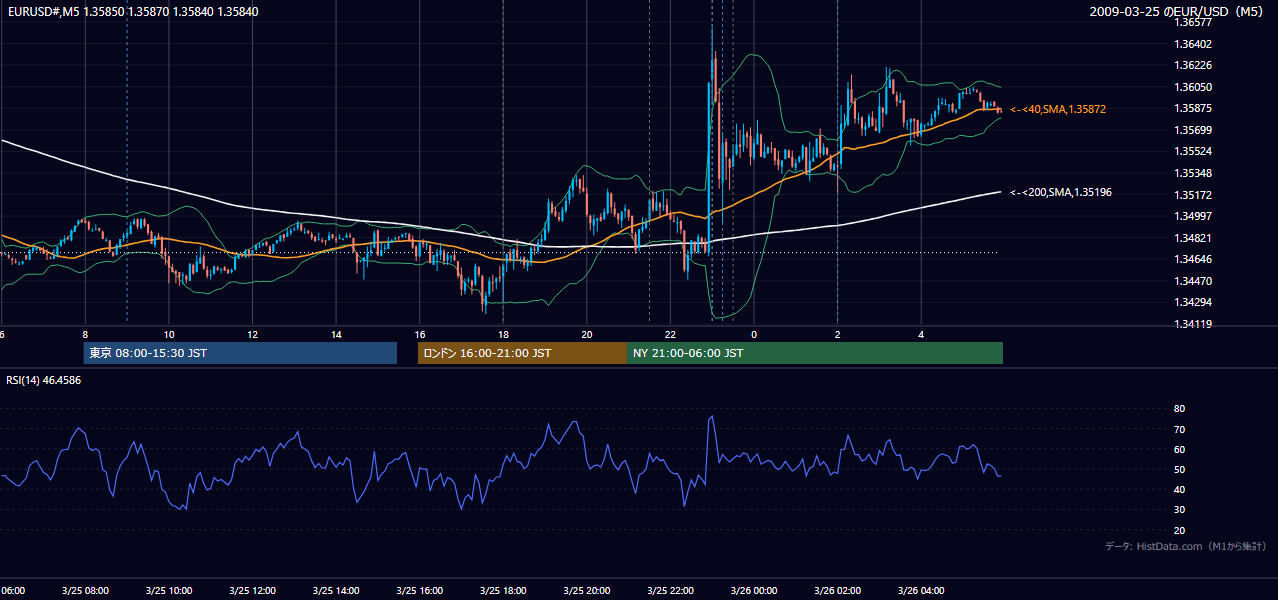The image size is (1278, 600).
Task: Click the RSI(14) 46.4586 indicator label
Action: click(x=44, y=380)
